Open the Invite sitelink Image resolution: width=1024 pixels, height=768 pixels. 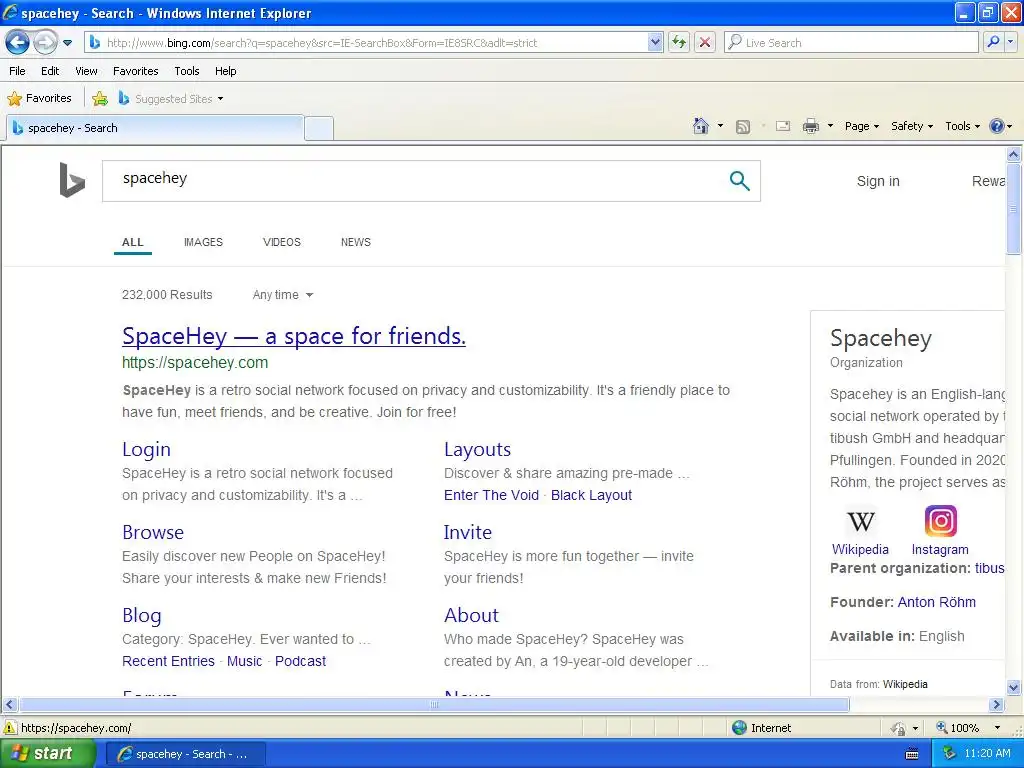pos(468,532)
